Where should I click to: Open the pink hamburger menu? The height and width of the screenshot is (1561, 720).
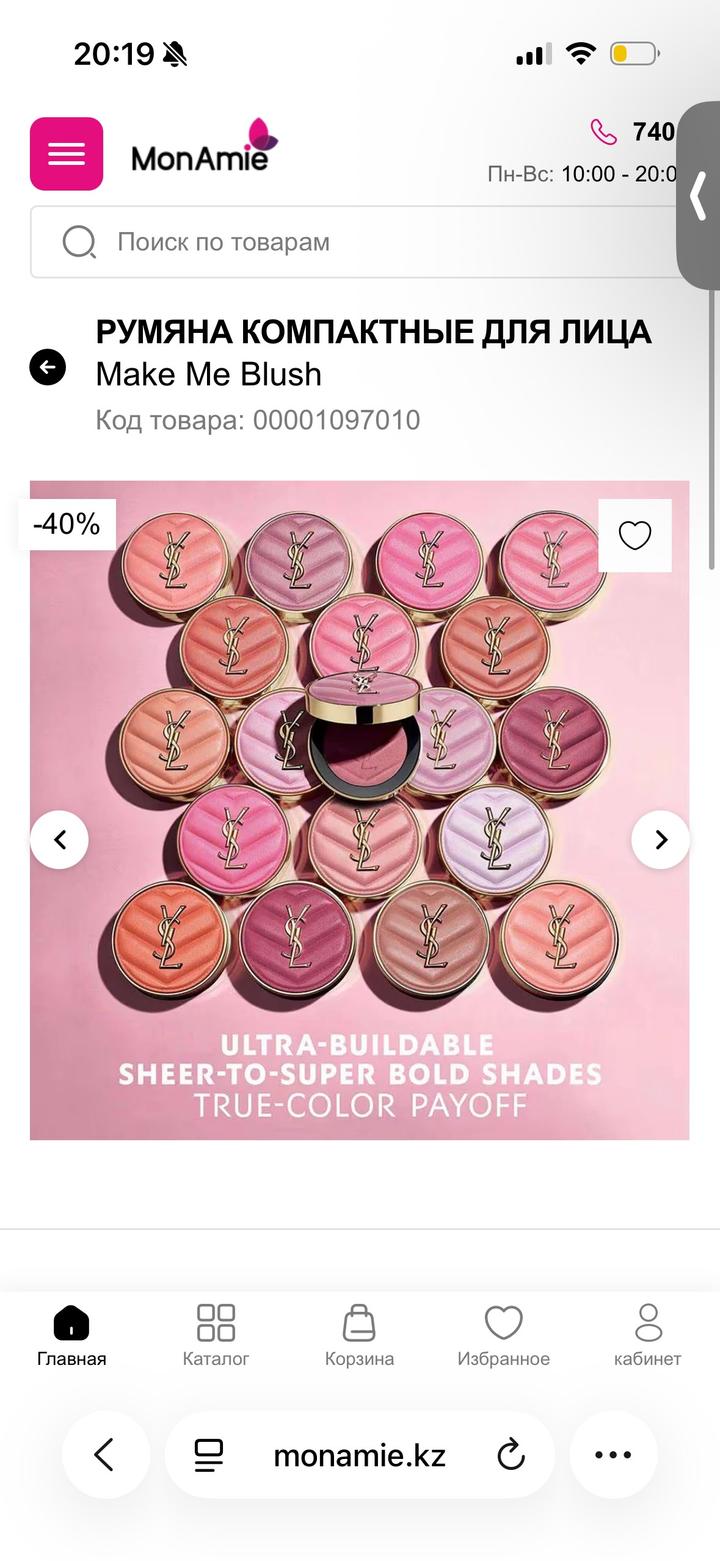pyautogui.click(x=66, y=154)
